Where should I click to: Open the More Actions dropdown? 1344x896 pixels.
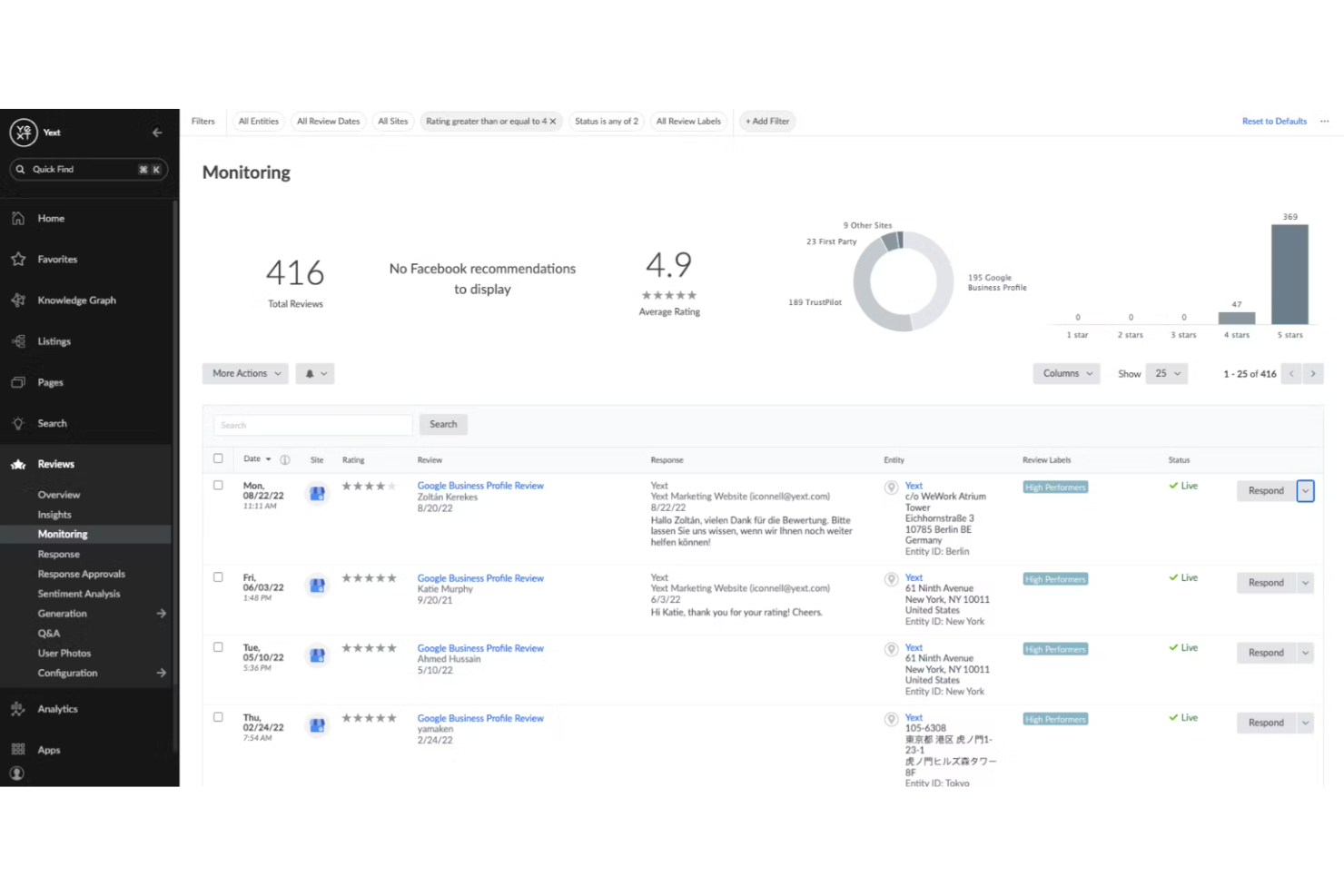coord(246,374)
